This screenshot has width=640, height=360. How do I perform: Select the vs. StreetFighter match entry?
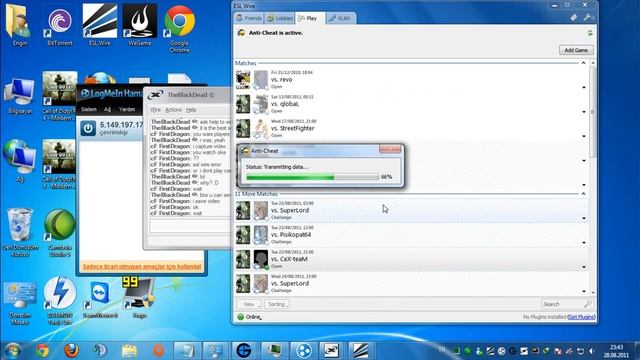point(411,128)
